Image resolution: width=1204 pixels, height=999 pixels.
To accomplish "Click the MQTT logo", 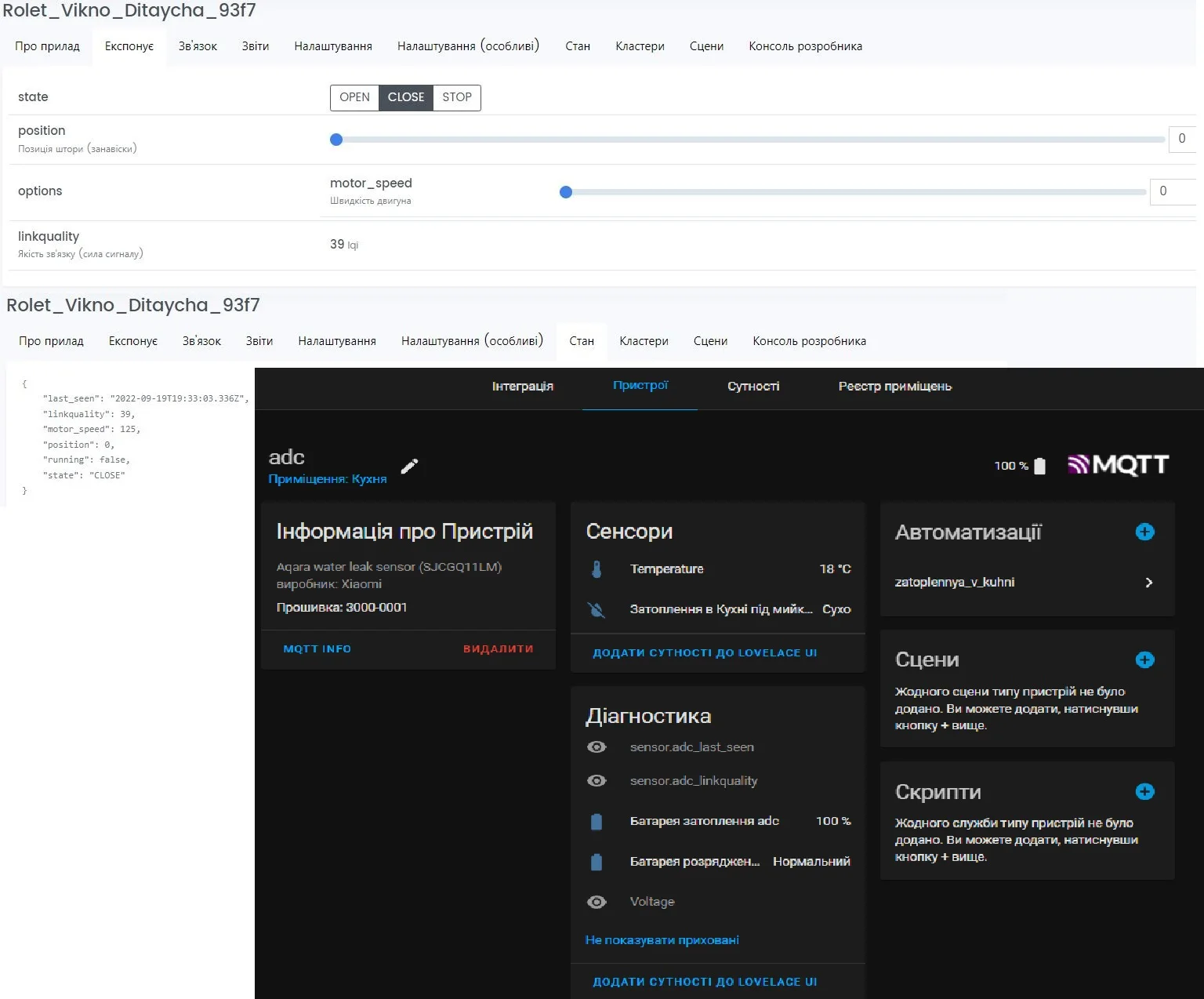I will [x=1119, y=465].
